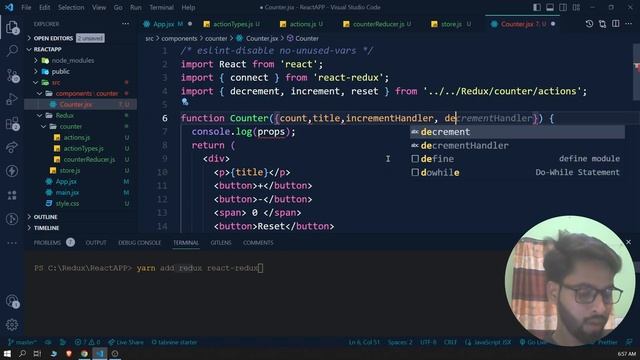Screen dimensions: 640x360
Task: Switch to the counterReducer.js editor tab
Action: tap(378, 24)
